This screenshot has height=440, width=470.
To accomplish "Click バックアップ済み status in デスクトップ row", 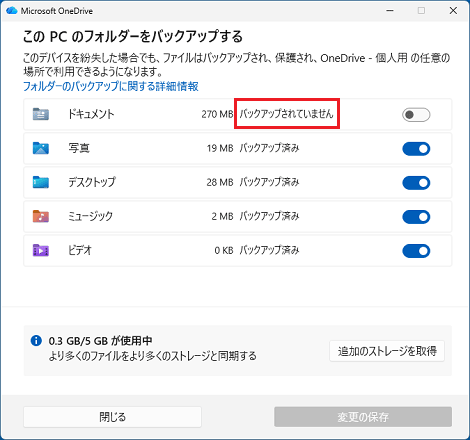I will pos(269,182).
